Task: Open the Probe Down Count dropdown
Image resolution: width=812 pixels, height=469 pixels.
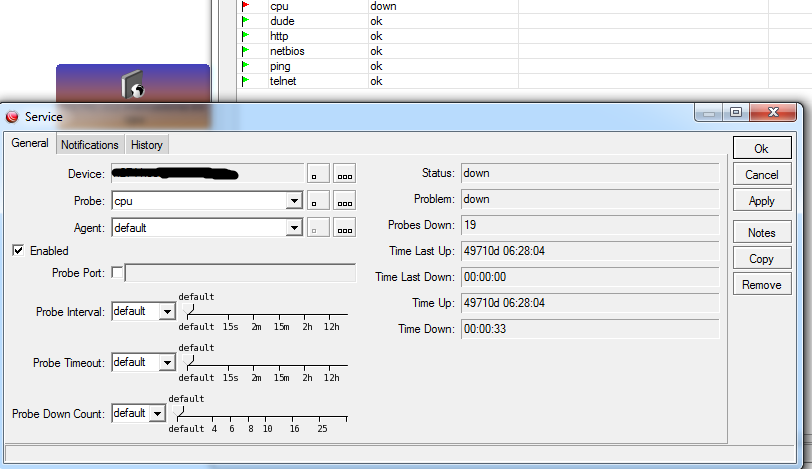Action: point(157,414)
